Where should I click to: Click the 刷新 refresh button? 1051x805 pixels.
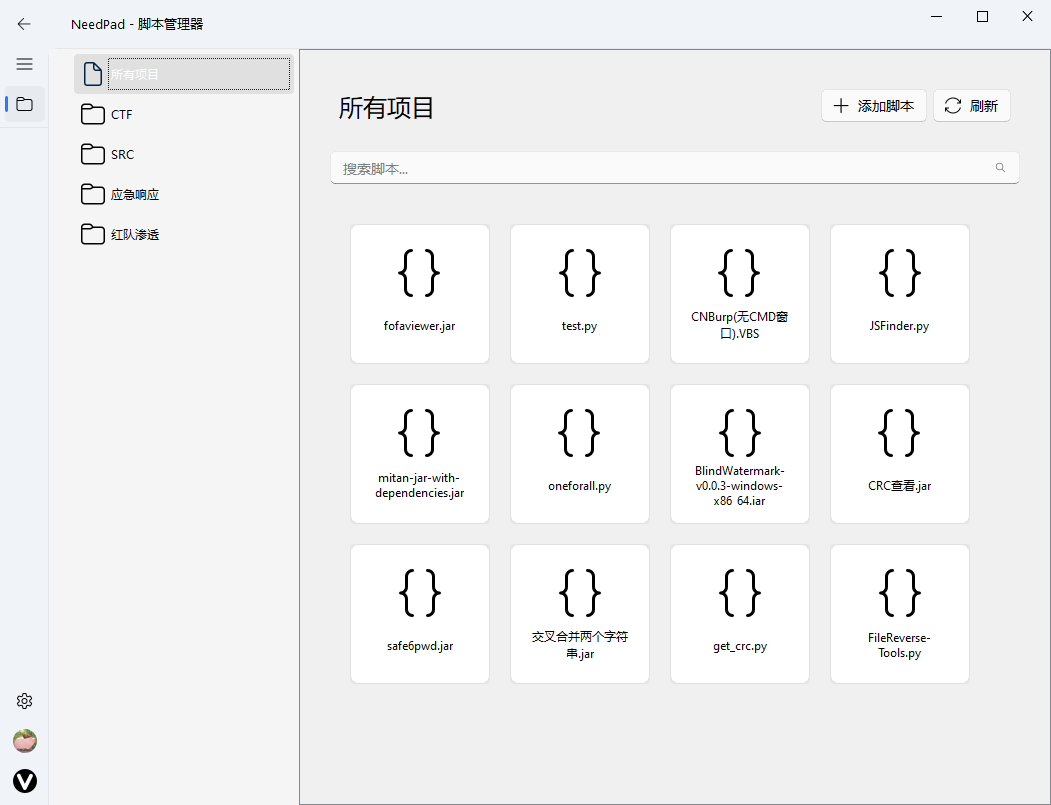[x=971, y=106]
